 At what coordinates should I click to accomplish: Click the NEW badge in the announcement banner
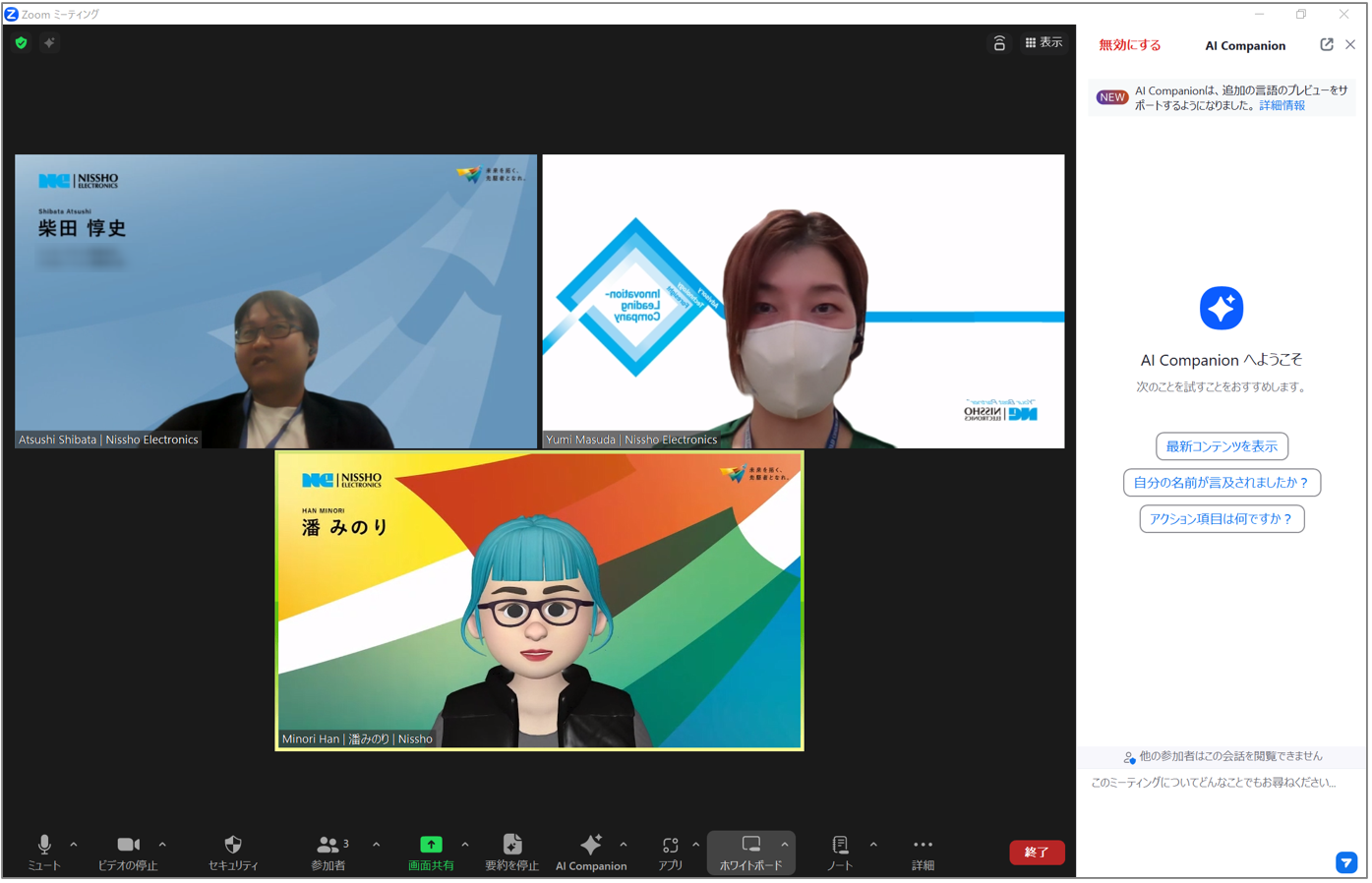tap(1112, 97)
